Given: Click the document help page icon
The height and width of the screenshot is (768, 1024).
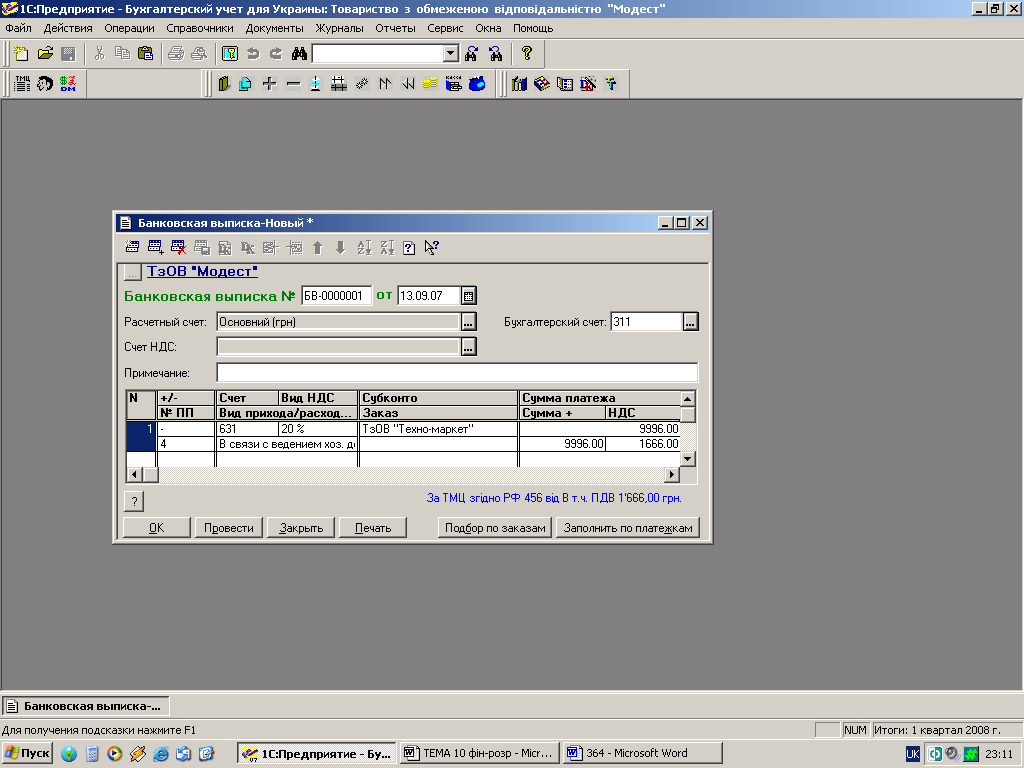Looking at the screenshot, I should (409, 248).
